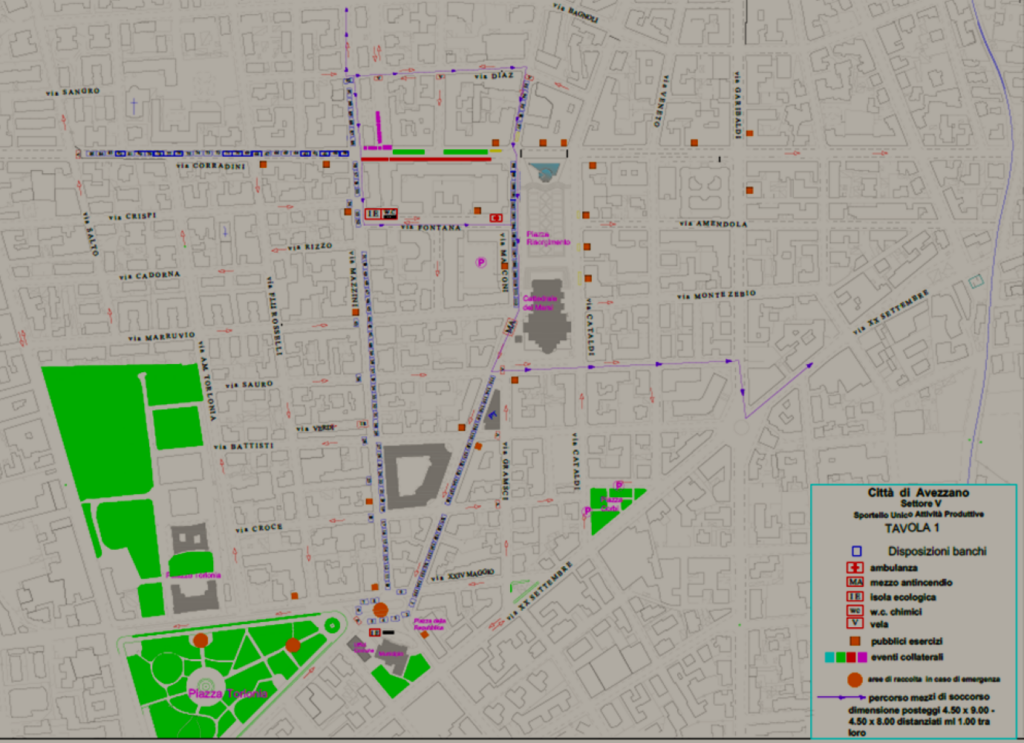Select the V vela legend icon
Image resolution: width=1024 pixels, height=743 pixels.
(855, 625)
